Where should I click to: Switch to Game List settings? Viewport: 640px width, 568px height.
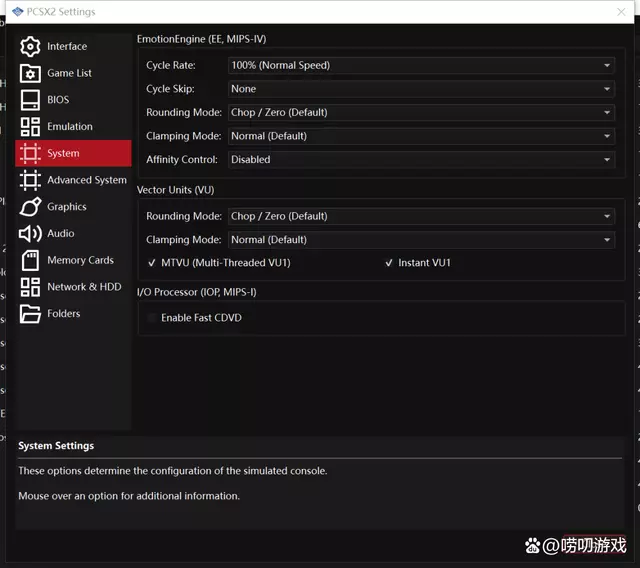[73, 73]
